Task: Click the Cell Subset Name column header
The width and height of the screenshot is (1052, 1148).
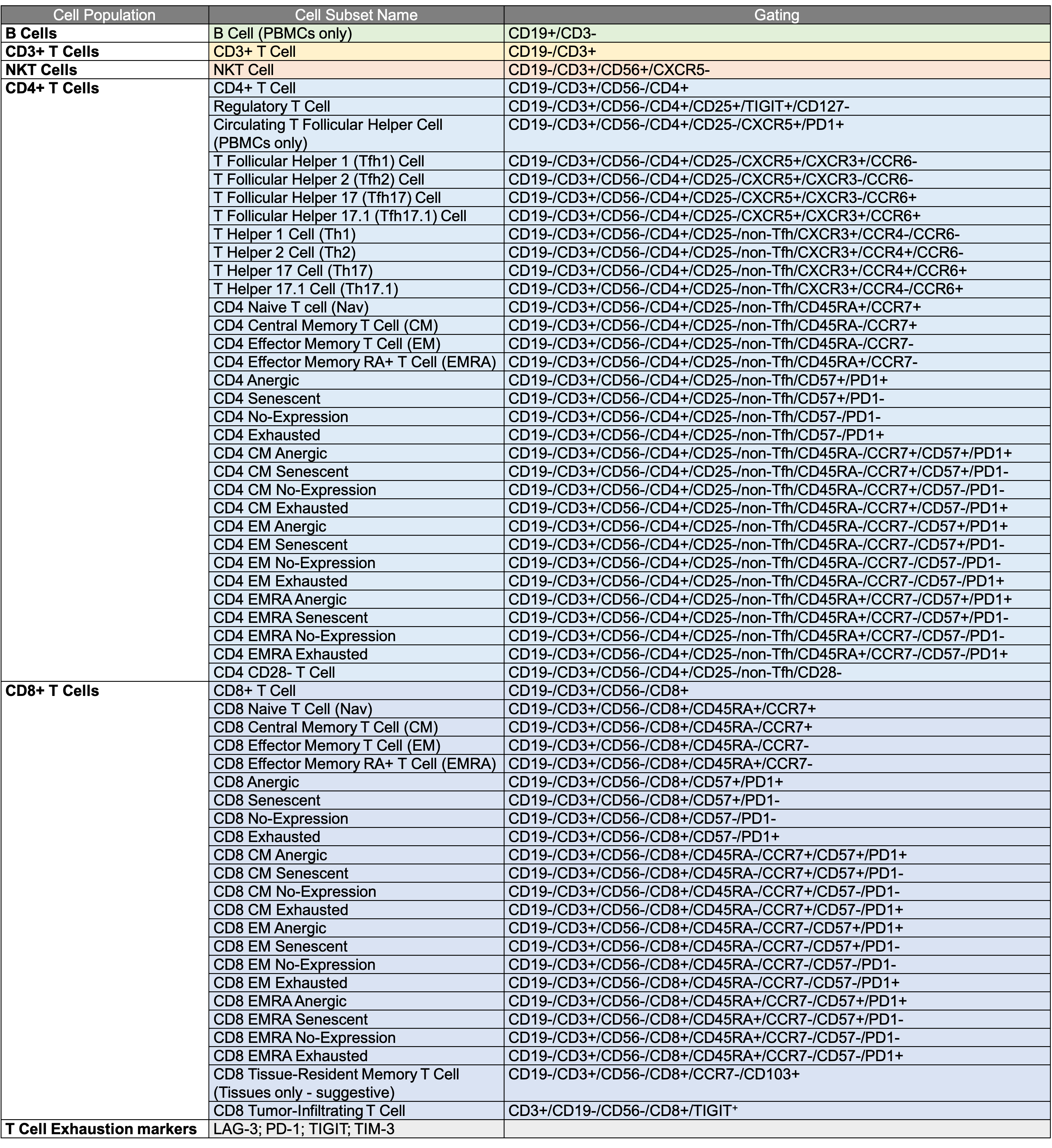Action: pos(356,15)
